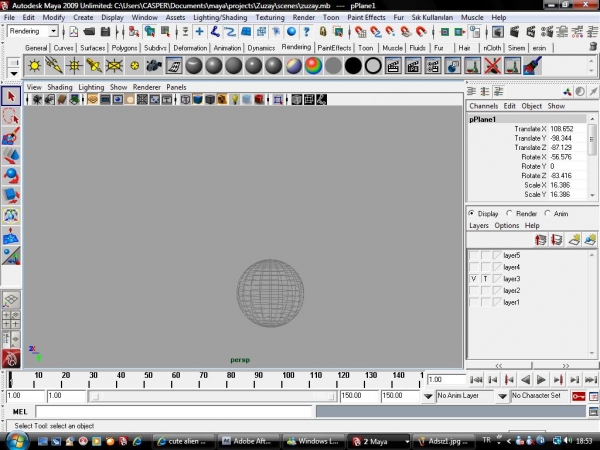
Task: Open the Rendering menu set dropdown
Action: click(x=54, y=31)
